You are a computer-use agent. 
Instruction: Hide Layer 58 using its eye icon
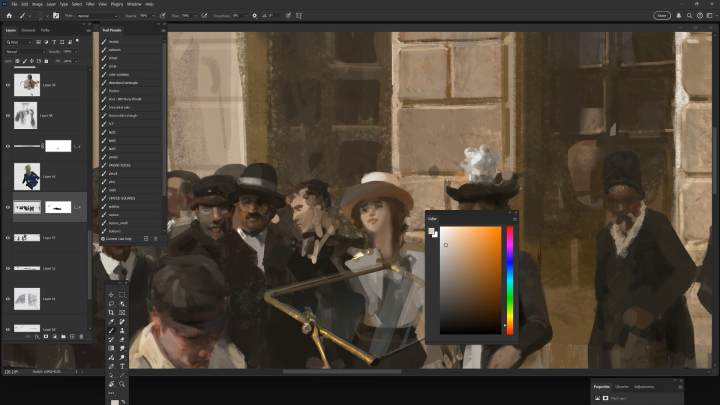click(8, 116)
